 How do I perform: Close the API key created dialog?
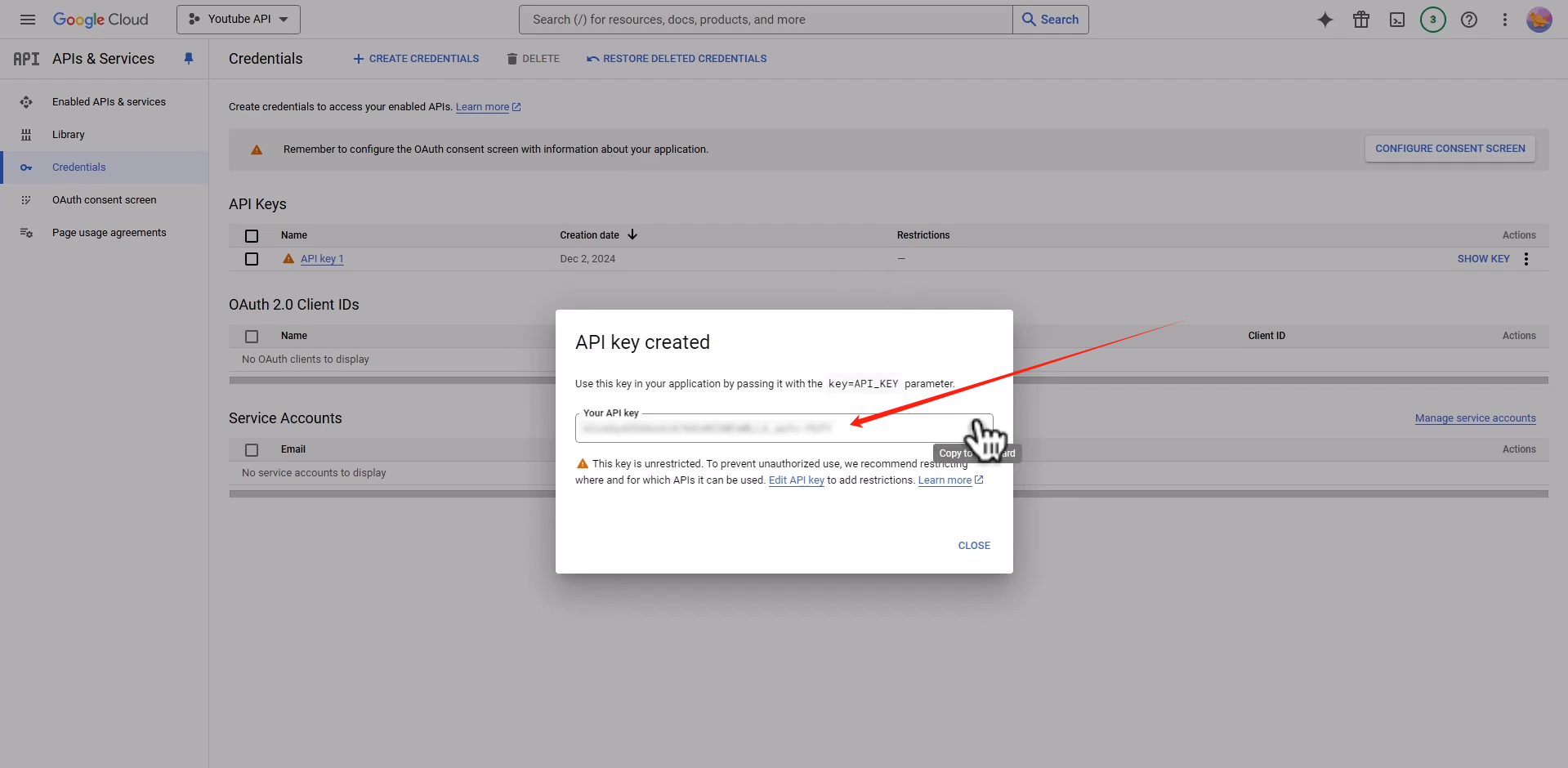(973, 546)
